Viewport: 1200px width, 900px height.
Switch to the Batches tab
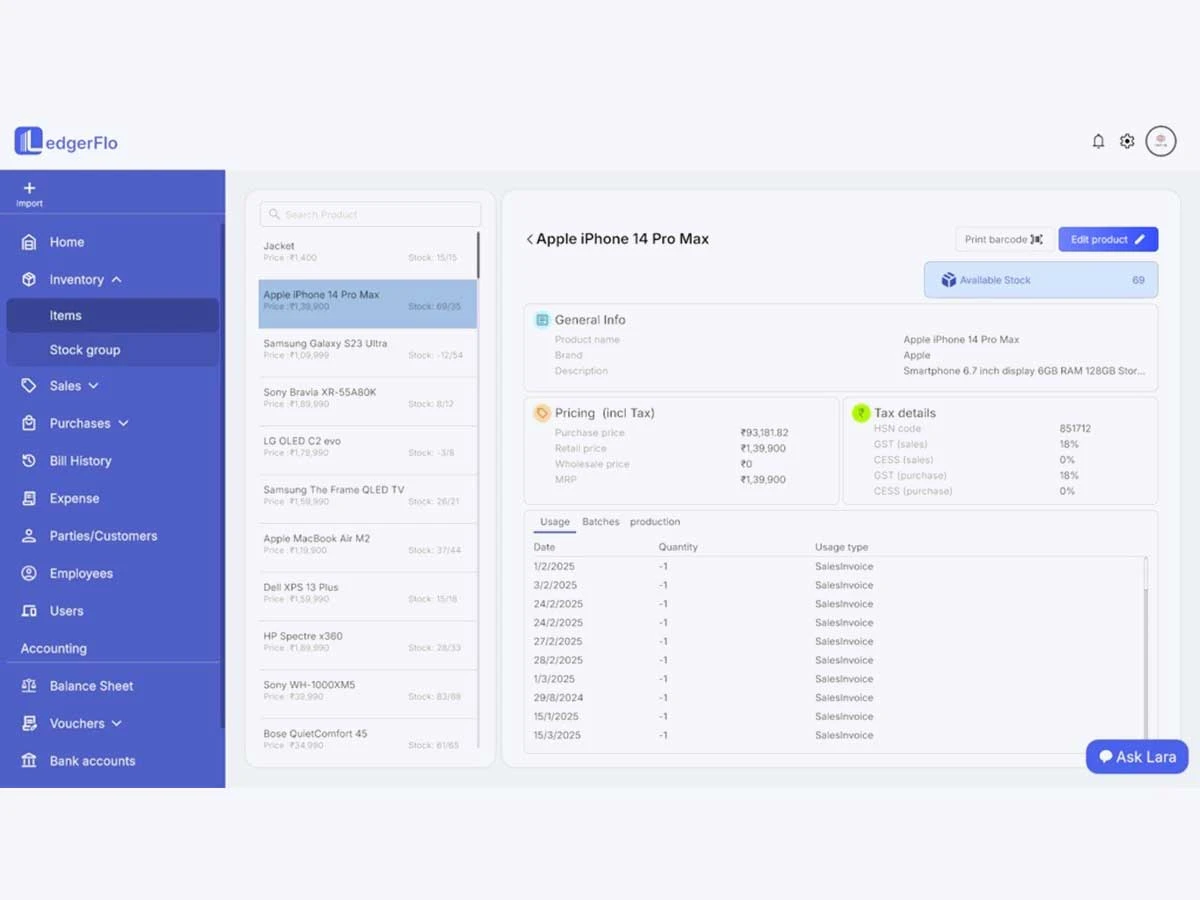tap(600, 522)
